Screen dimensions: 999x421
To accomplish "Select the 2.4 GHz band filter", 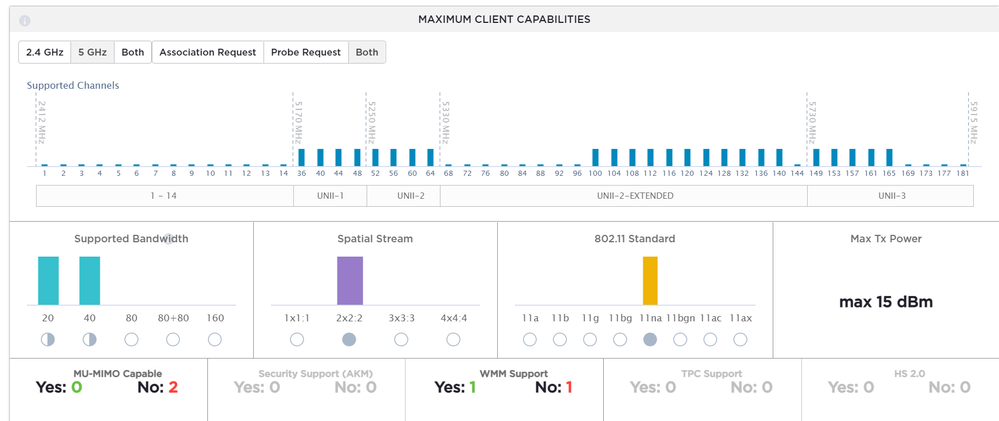I will click(45, 52).
